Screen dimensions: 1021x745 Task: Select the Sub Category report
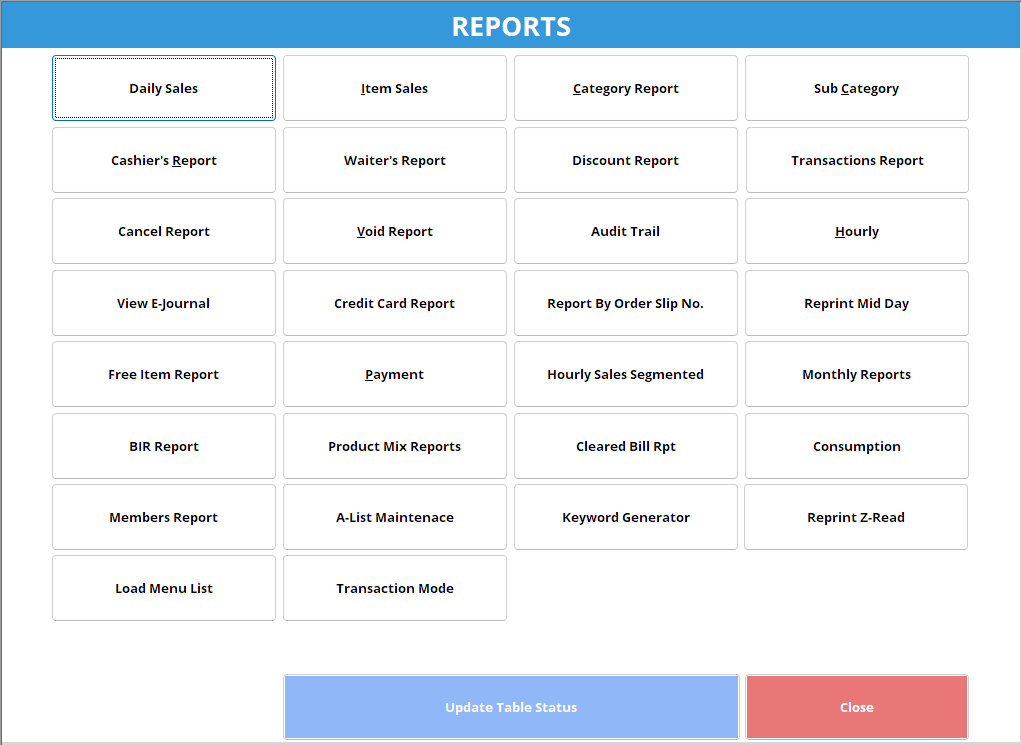tap(856, 88)
